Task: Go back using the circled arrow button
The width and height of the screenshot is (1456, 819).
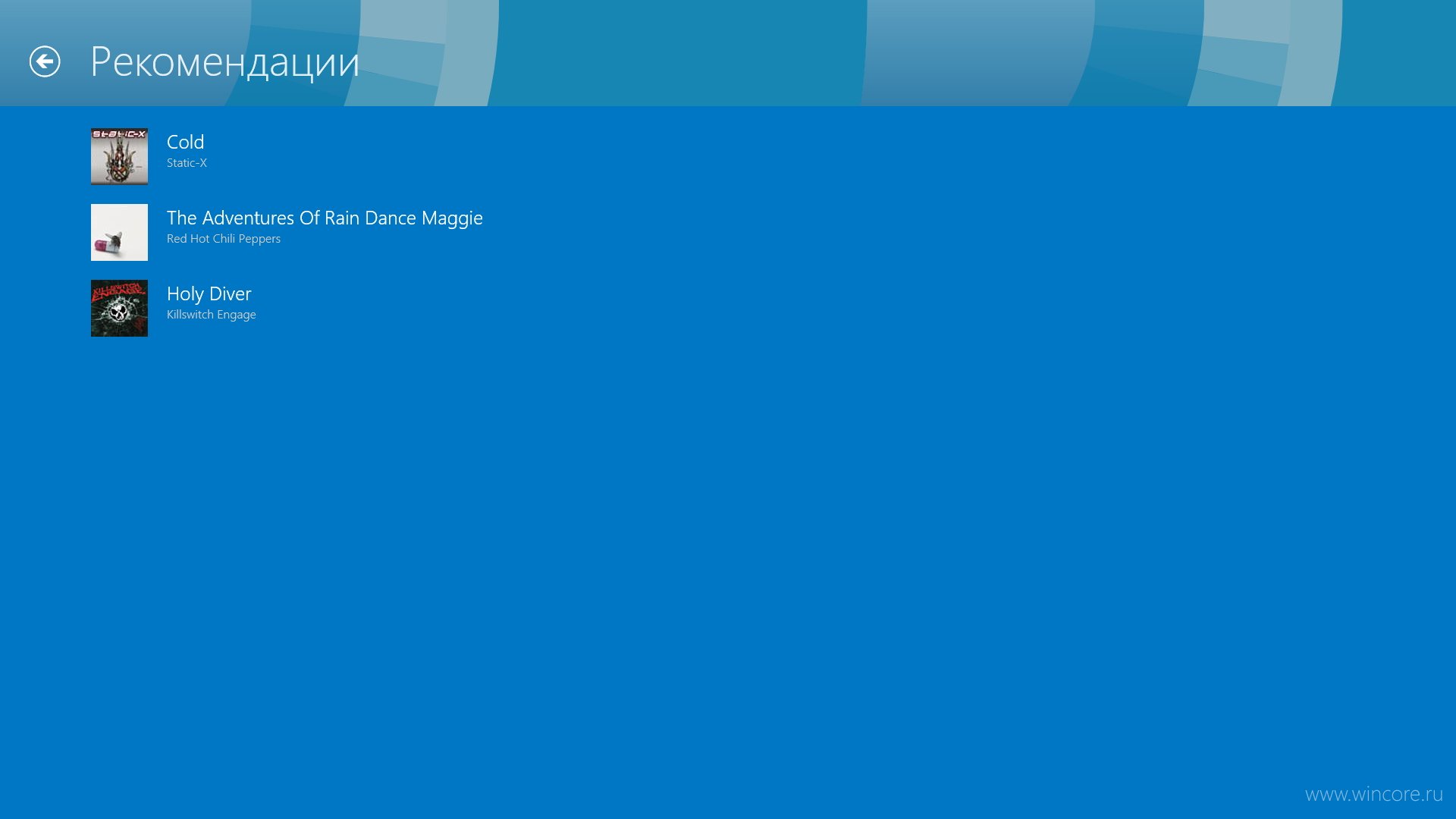Action: coord(45,61)
